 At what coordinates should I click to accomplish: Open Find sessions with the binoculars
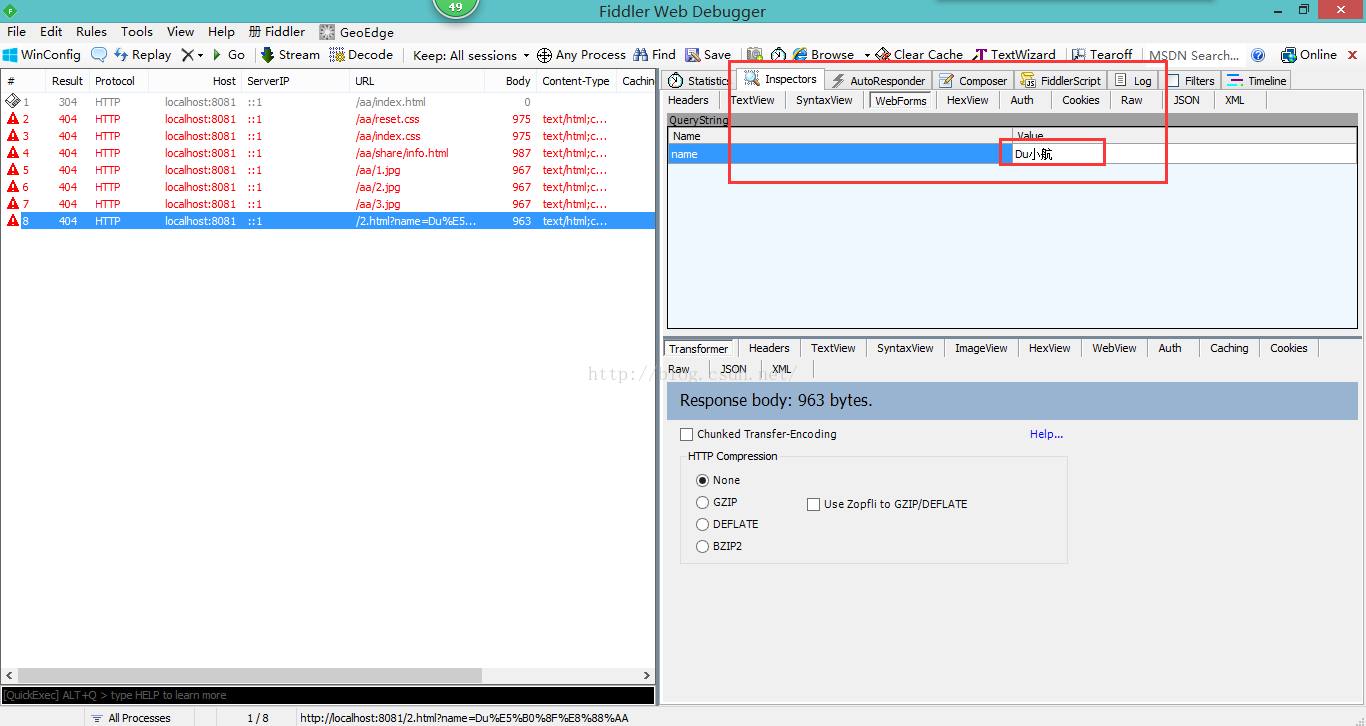pyautogui.click(x=654, y=55)
